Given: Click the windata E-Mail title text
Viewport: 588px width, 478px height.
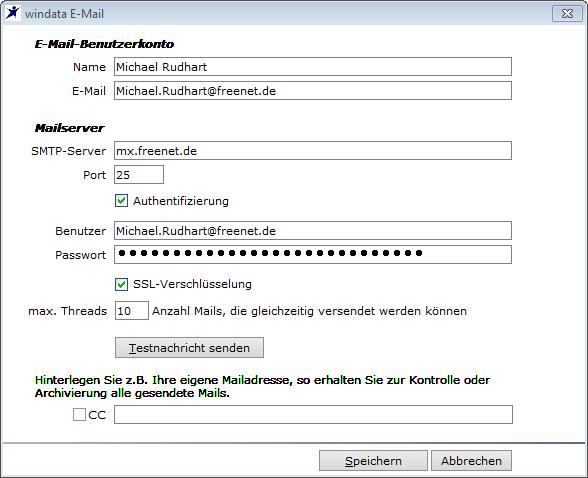Looking at the screenshot, I should (x=64, y=14).
